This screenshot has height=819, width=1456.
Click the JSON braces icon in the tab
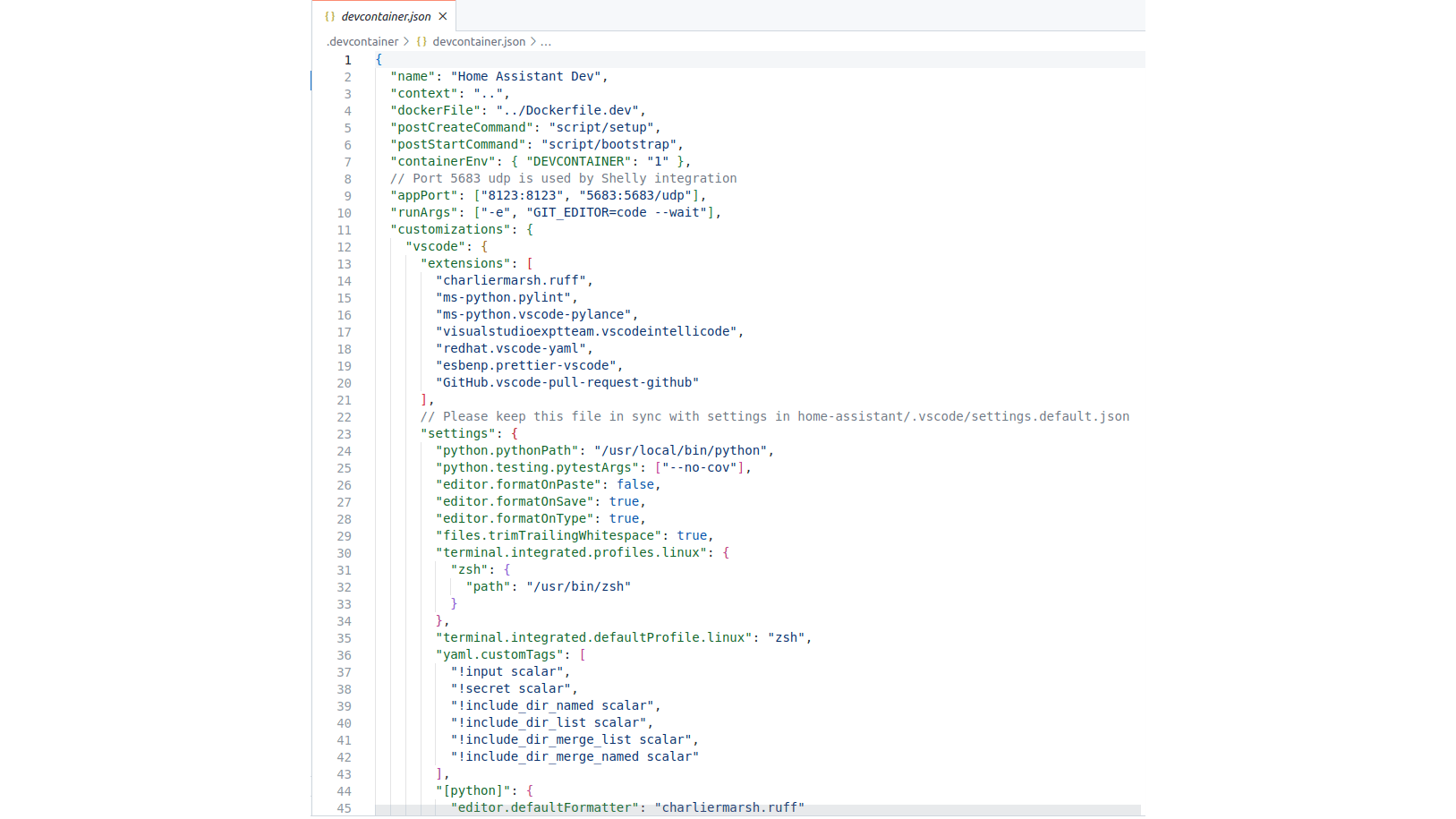coord(330,16)
